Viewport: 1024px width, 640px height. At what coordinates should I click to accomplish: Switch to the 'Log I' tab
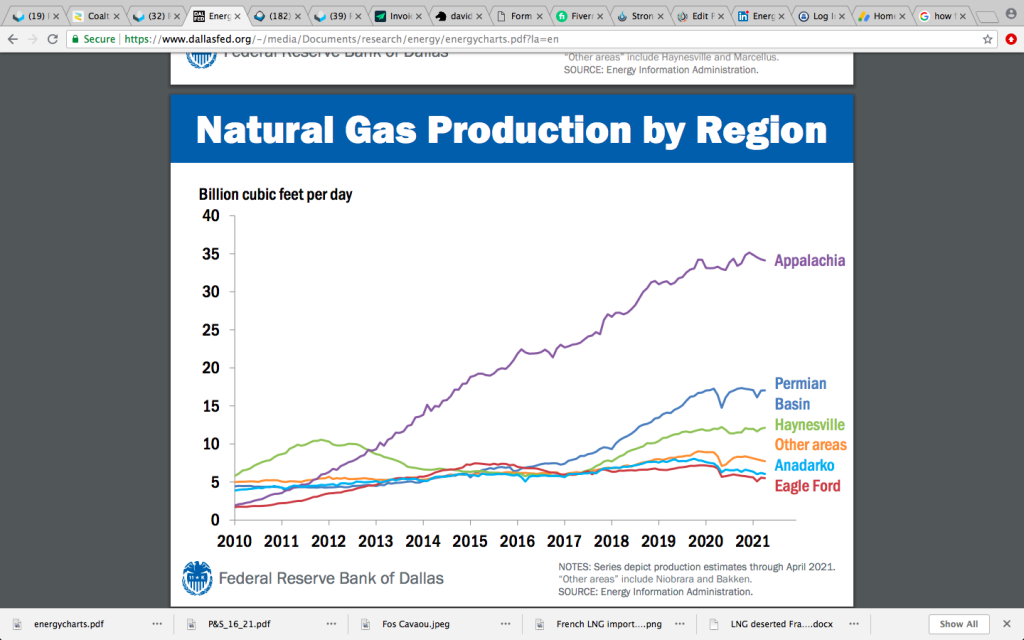[x=820, y=16]
